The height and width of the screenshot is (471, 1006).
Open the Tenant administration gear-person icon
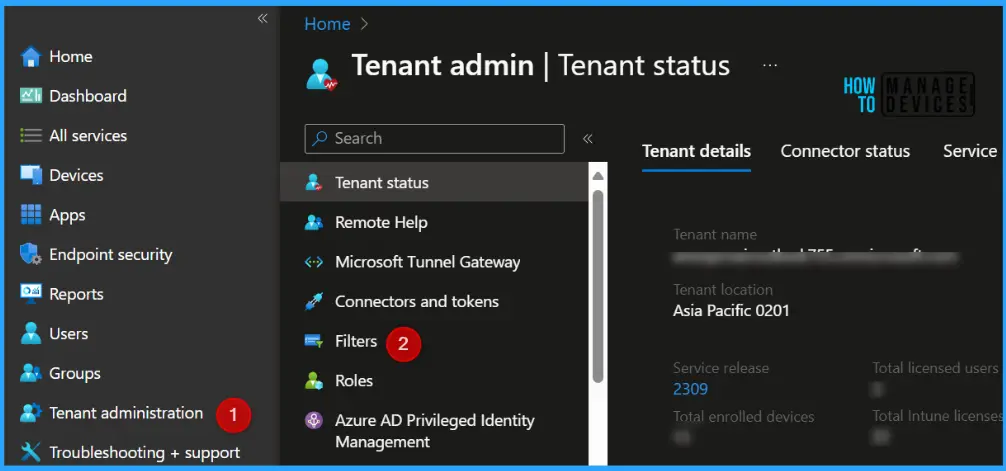tap(31, 413)
